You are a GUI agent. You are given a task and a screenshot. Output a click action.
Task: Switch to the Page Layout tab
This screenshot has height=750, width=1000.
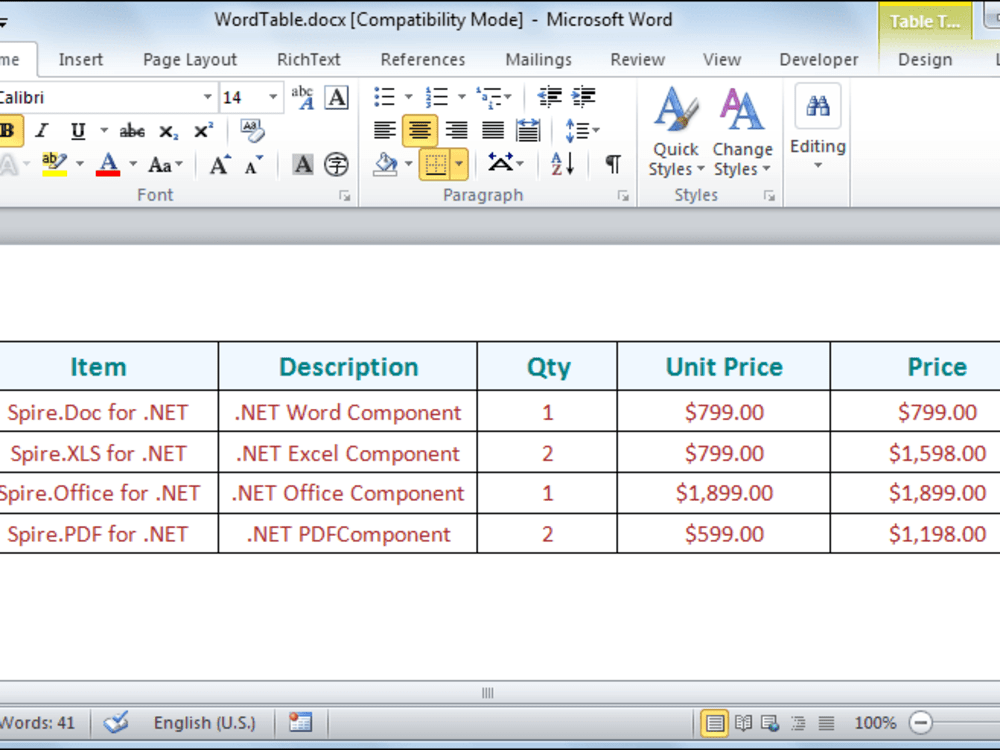coord(190,60)
